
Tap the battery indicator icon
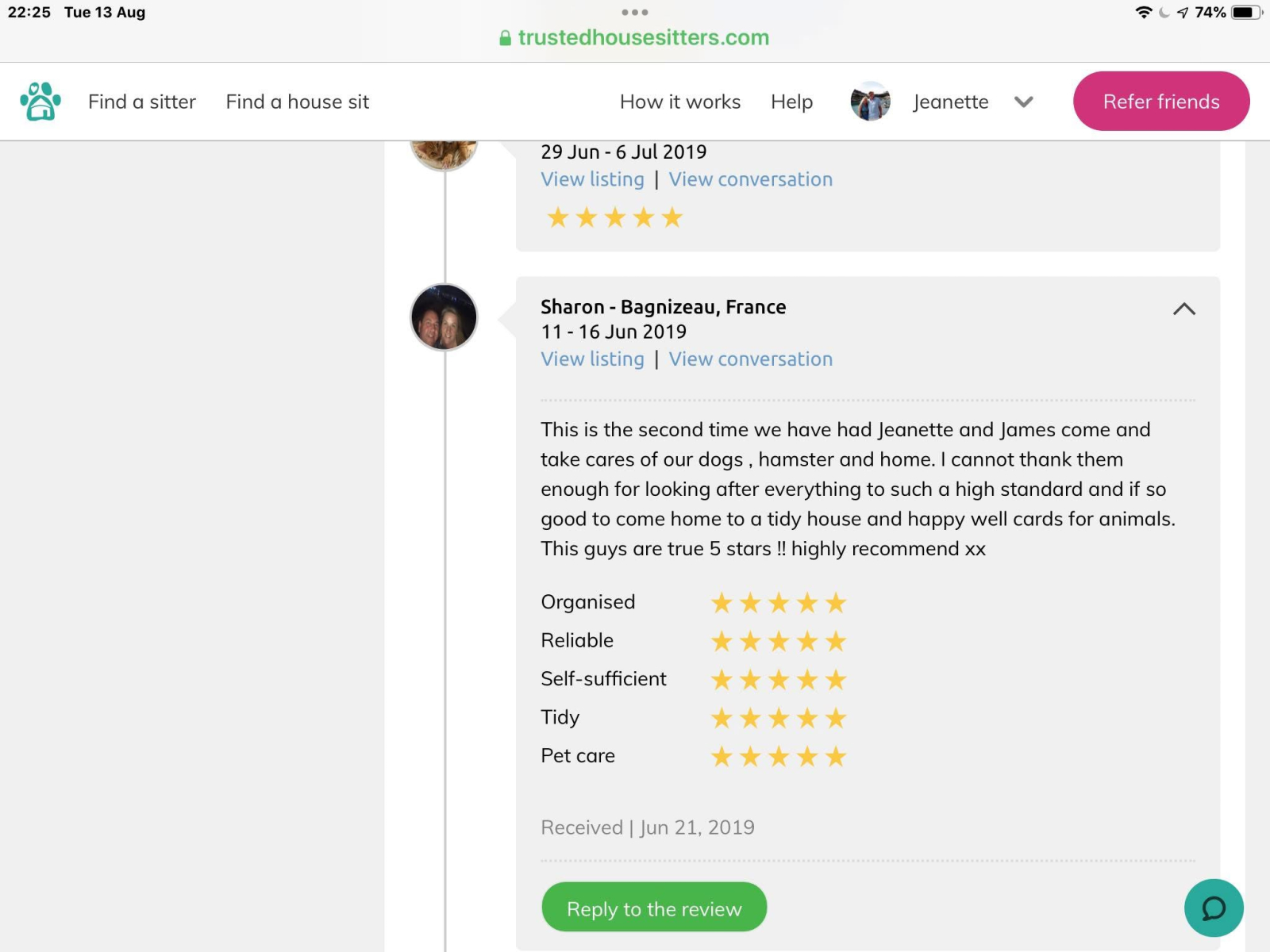[1245, 12]
